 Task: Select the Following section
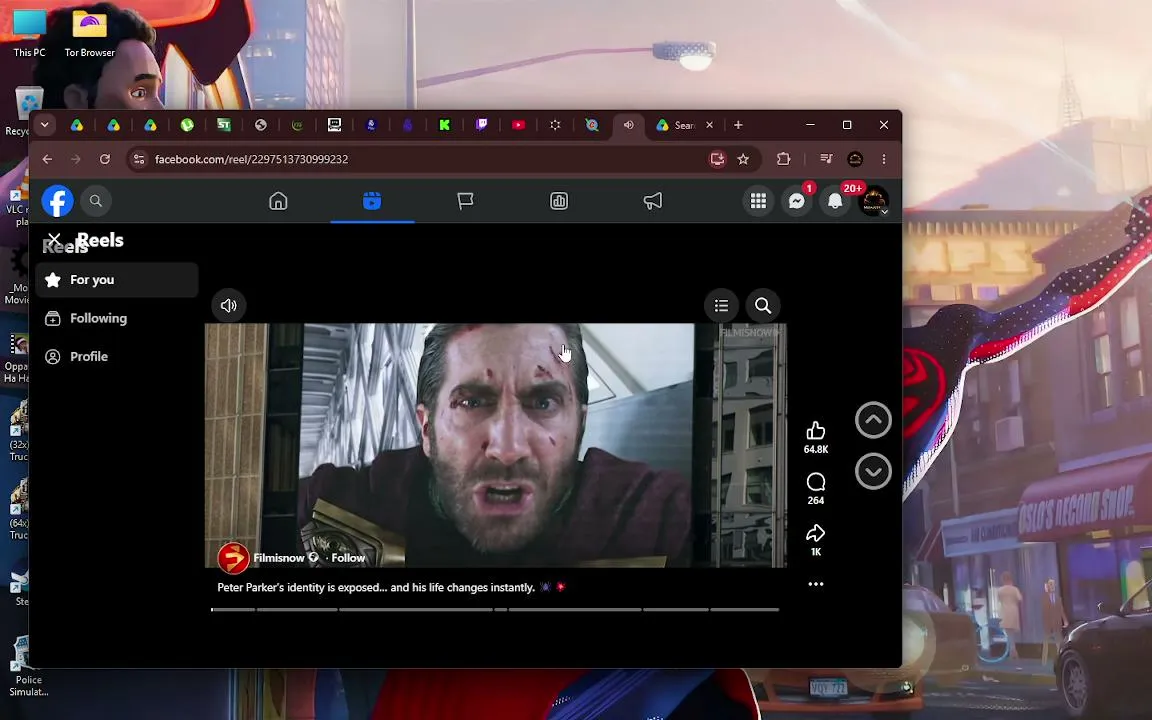pos(117,318)
